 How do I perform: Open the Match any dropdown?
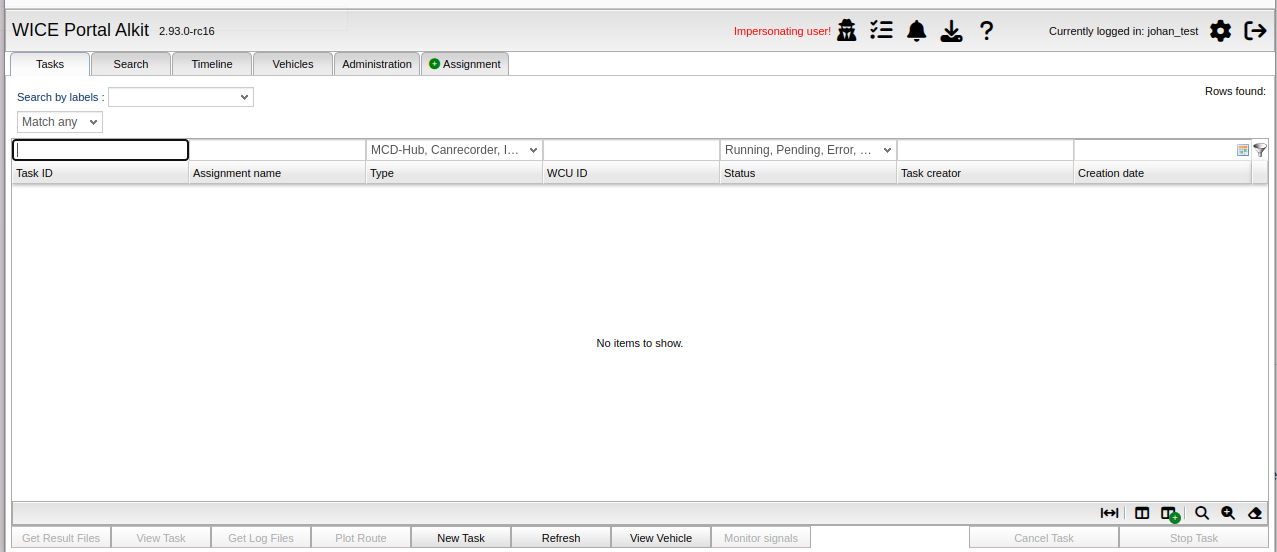pos(60,122)
